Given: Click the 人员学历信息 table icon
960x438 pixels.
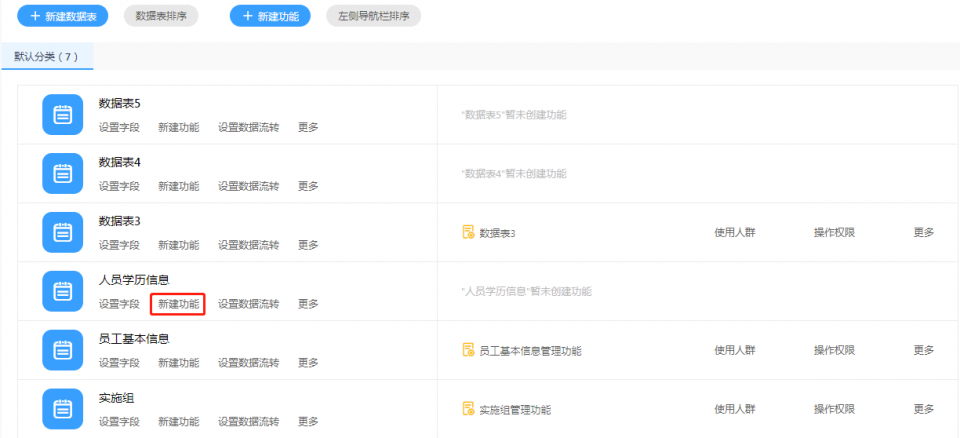Looking at the screenshot, I should click(62, 291).
